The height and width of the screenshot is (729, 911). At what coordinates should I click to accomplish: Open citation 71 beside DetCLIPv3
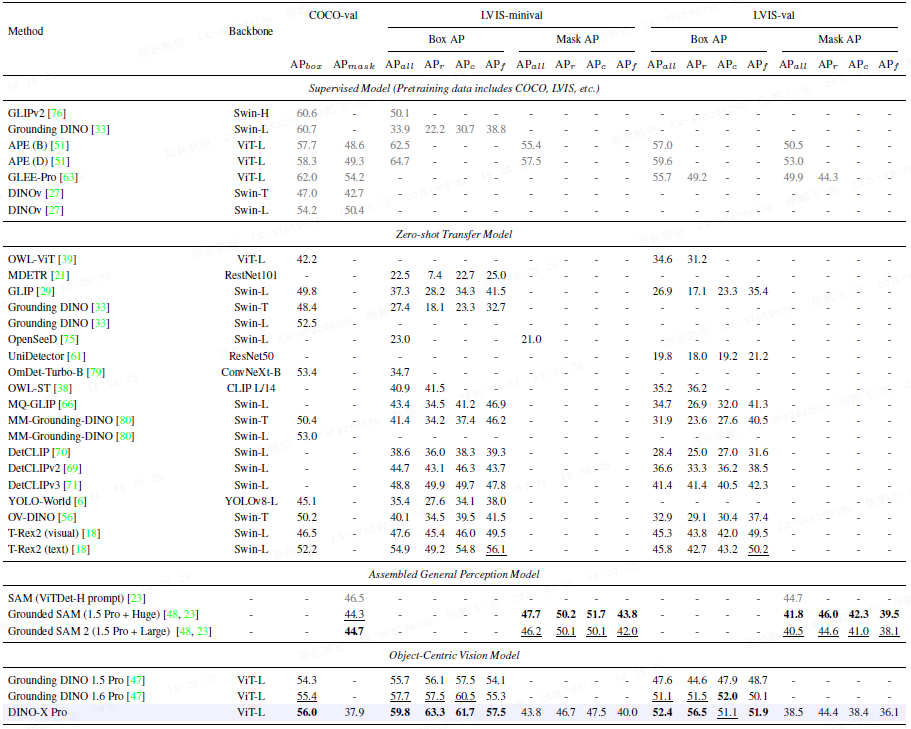(72, 485)
